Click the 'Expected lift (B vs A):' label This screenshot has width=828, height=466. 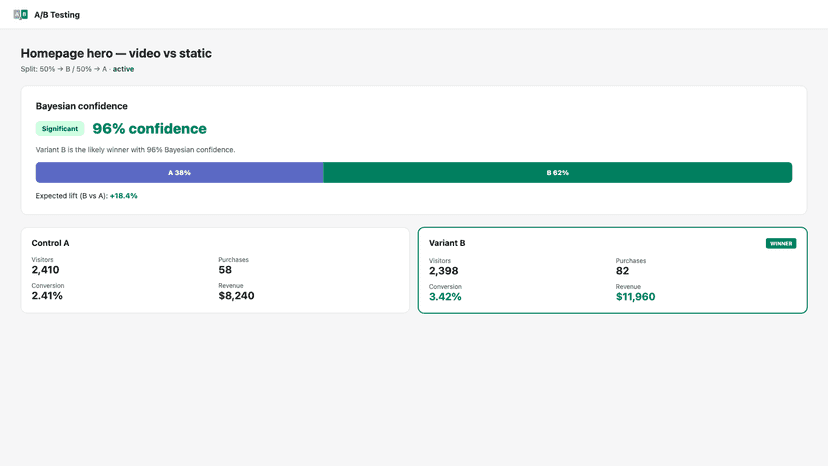pyautogui.click(x=72, y=196)
